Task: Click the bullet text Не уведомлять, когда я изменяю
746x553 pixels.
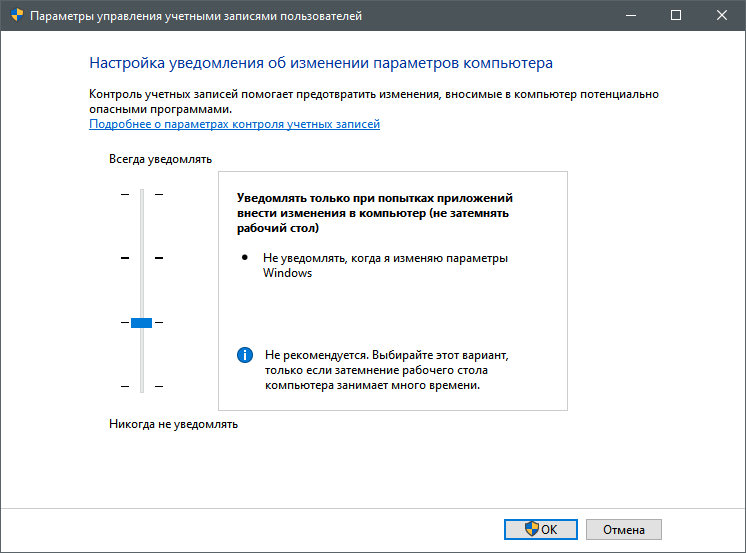Action: (x=385, y=266)
